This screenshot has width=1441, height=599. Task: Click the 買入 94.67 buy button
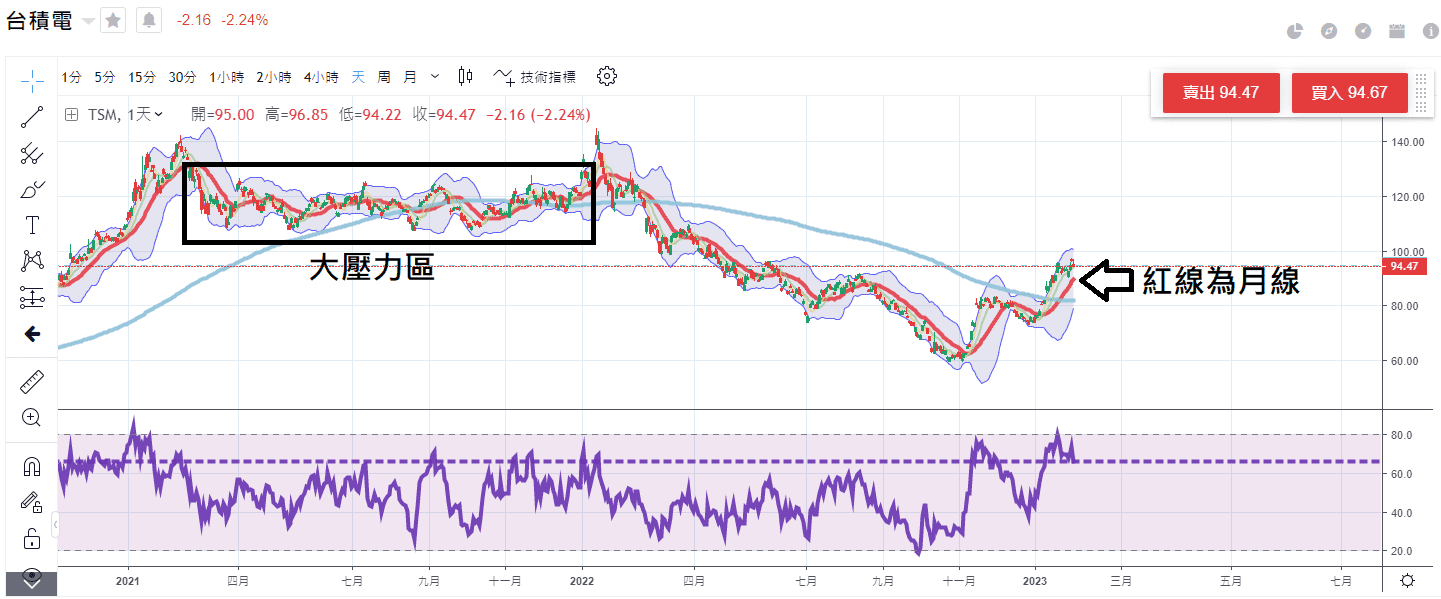pos(1349,93)
